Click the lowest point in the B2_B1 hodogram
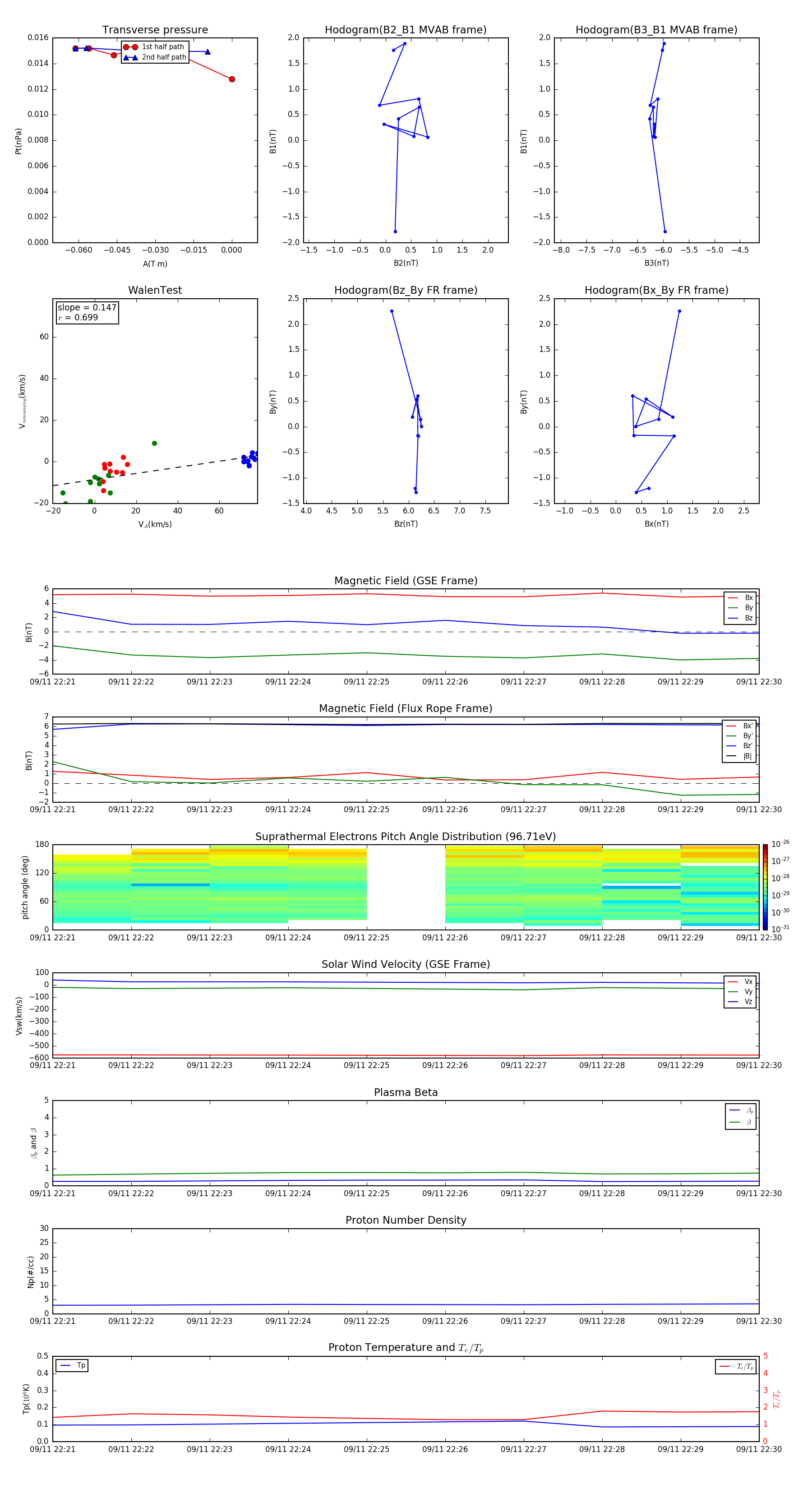This screenshot has height=1489, width=812. 395,232
